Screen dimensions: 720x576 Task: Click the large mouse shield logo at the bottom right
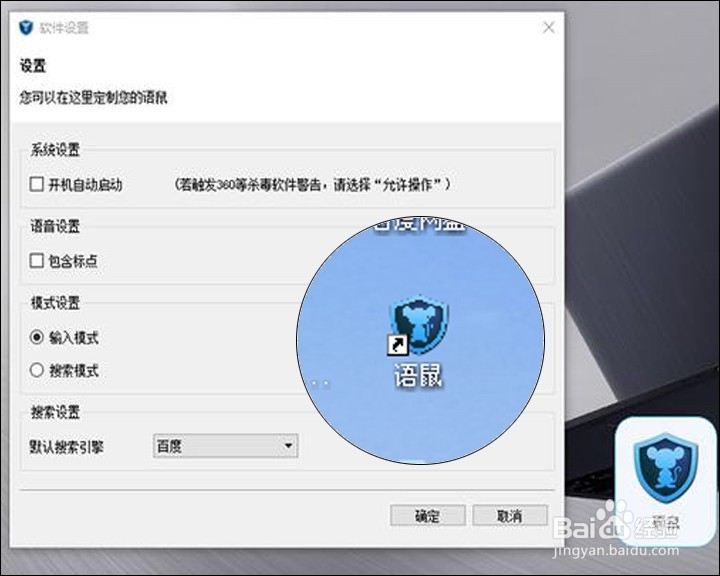click(x=666, y=468)
